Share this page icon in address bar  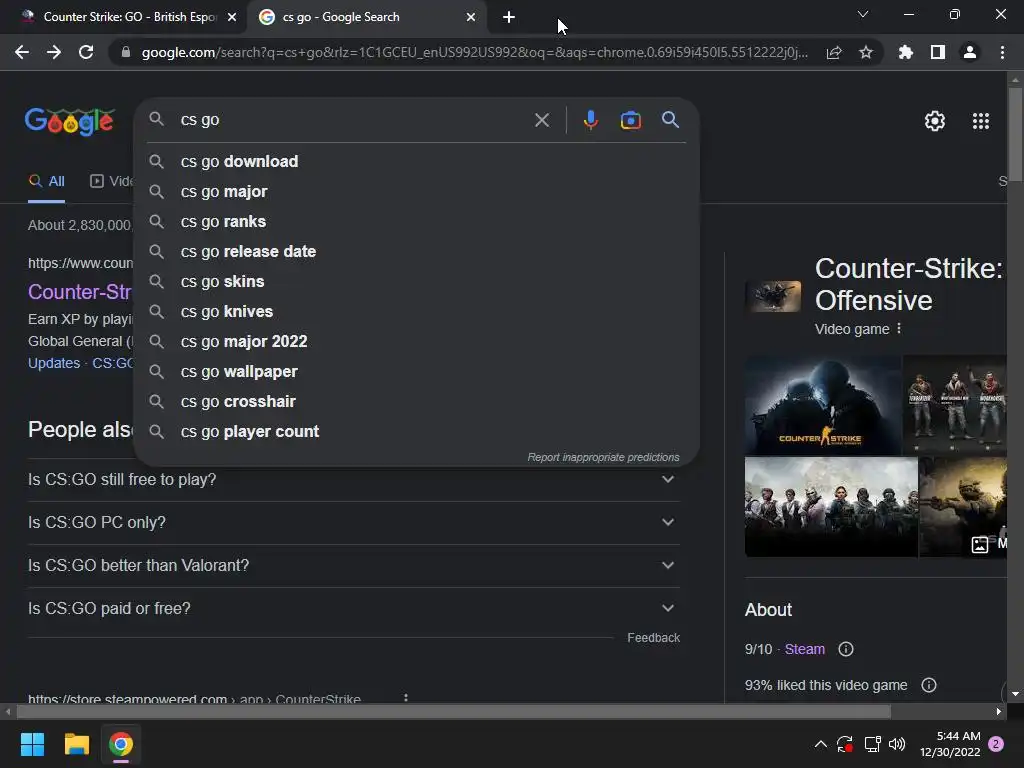pos(834,52)
